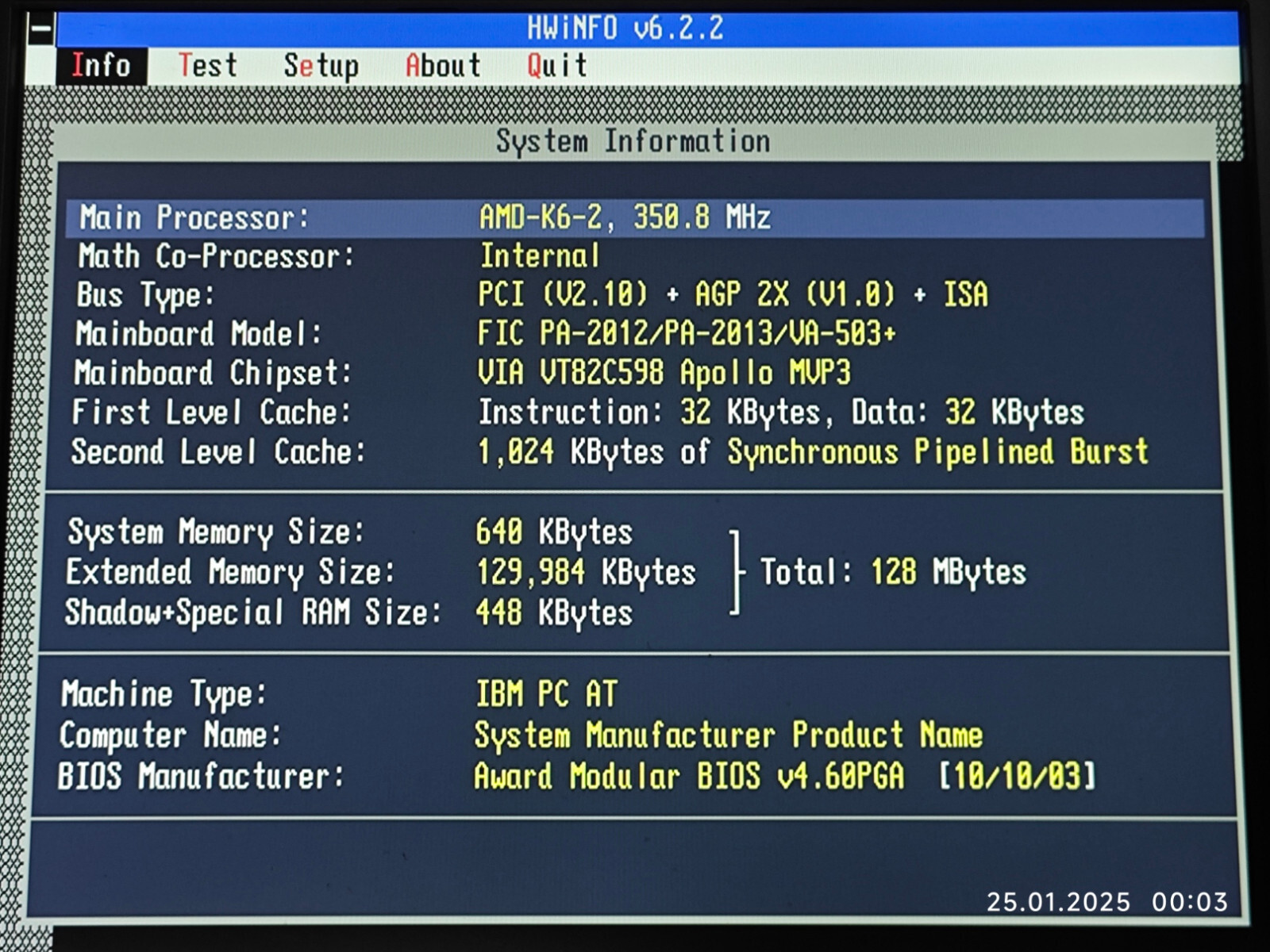The height and width of the screenshot is (952, 1270).
Task: Select Quit in the menu bar
Action: (557, 65)
